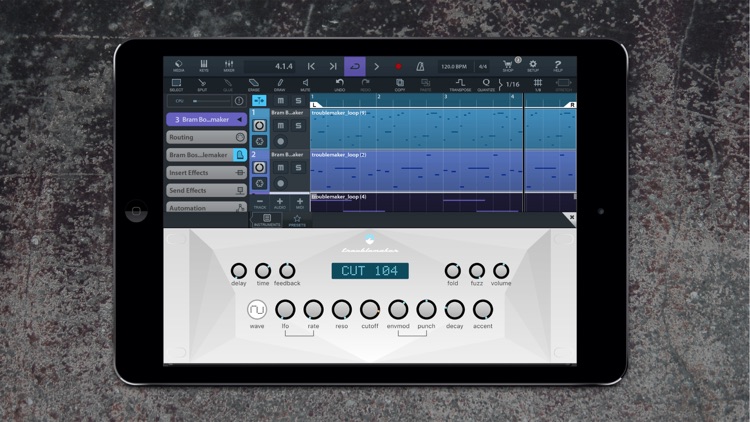Open the Transpose function
This screenshot has height=422, width=750.
pos(460,85)
